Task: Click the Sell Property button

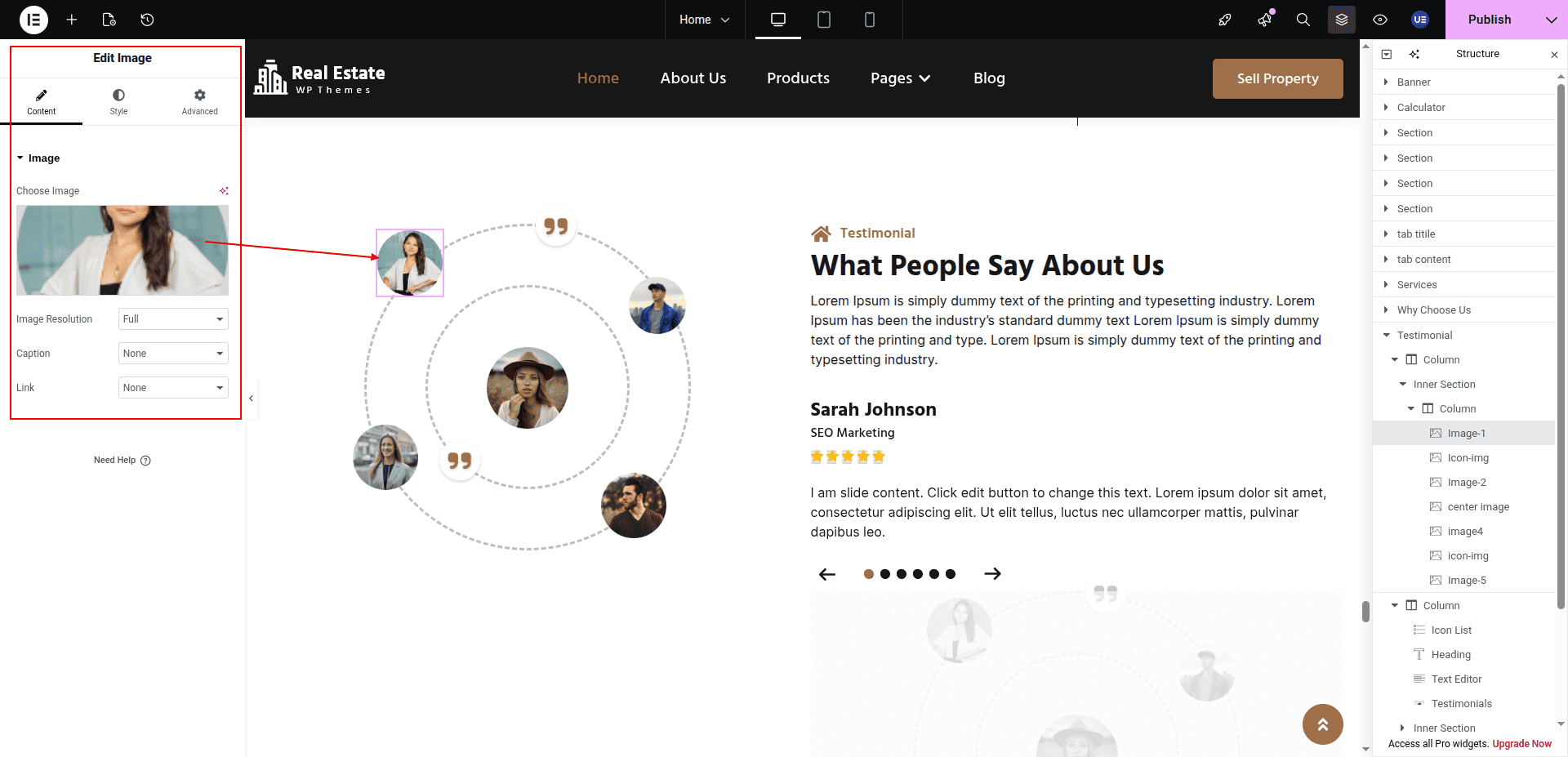Action: [1277, 78]
